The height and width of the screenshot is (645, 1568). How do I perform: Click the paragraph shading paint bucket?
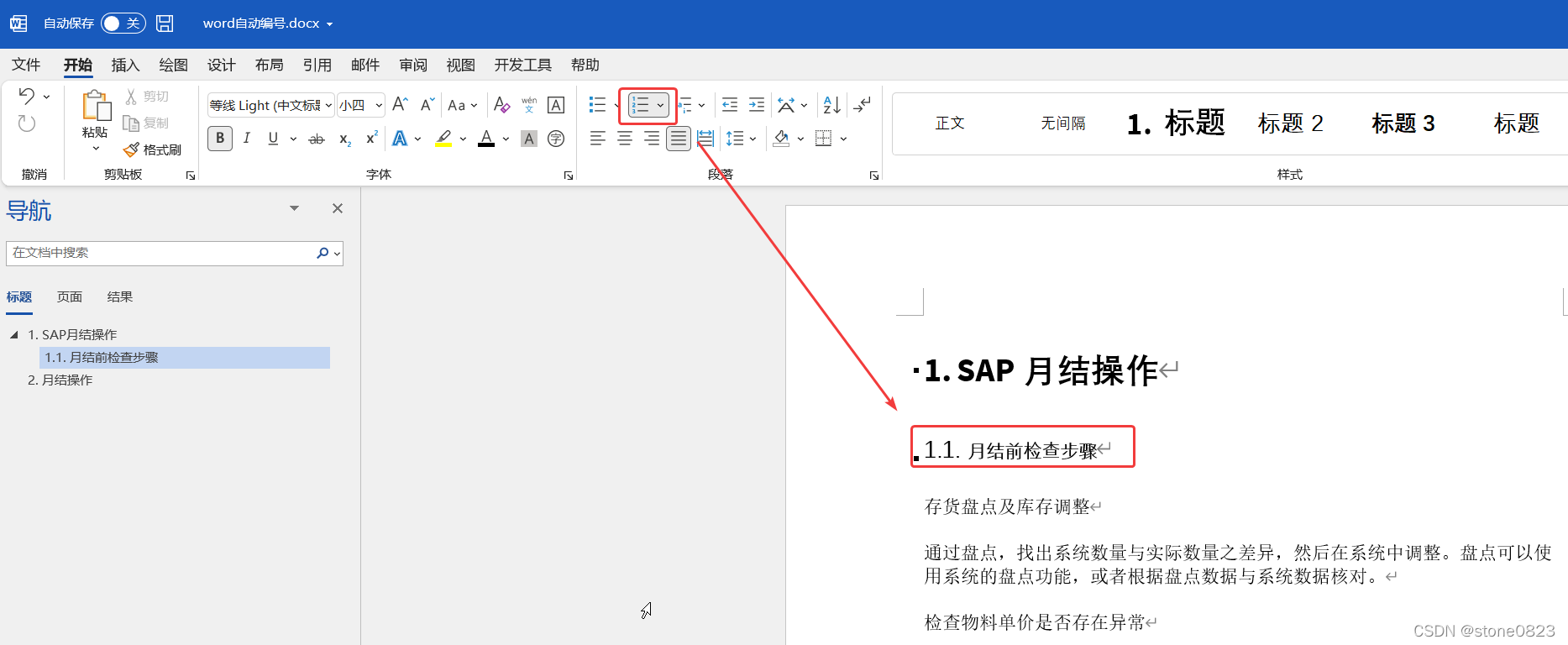click(x=781, y=139)
